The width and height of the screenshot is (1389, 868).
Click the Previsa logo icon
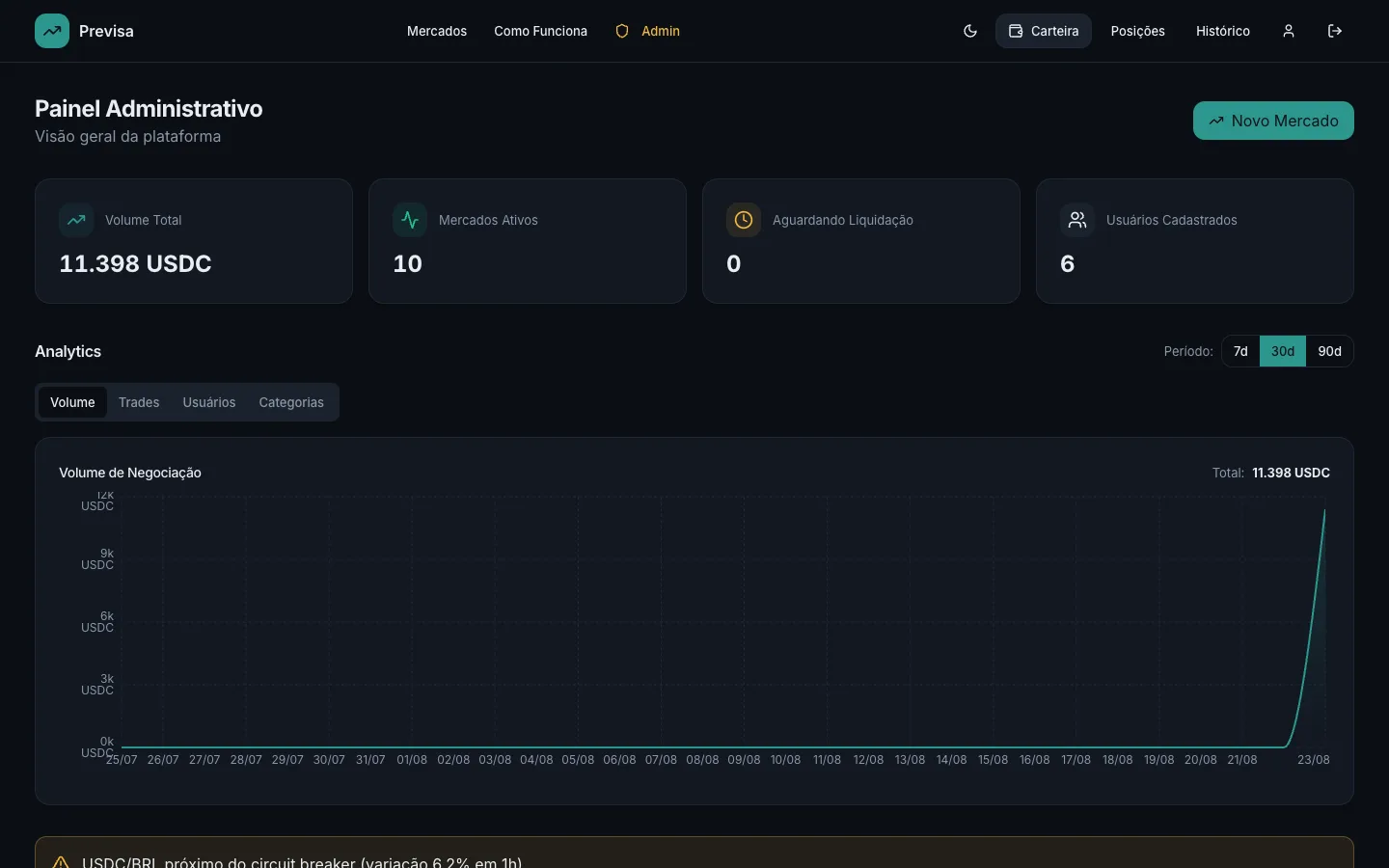[52, 31]
